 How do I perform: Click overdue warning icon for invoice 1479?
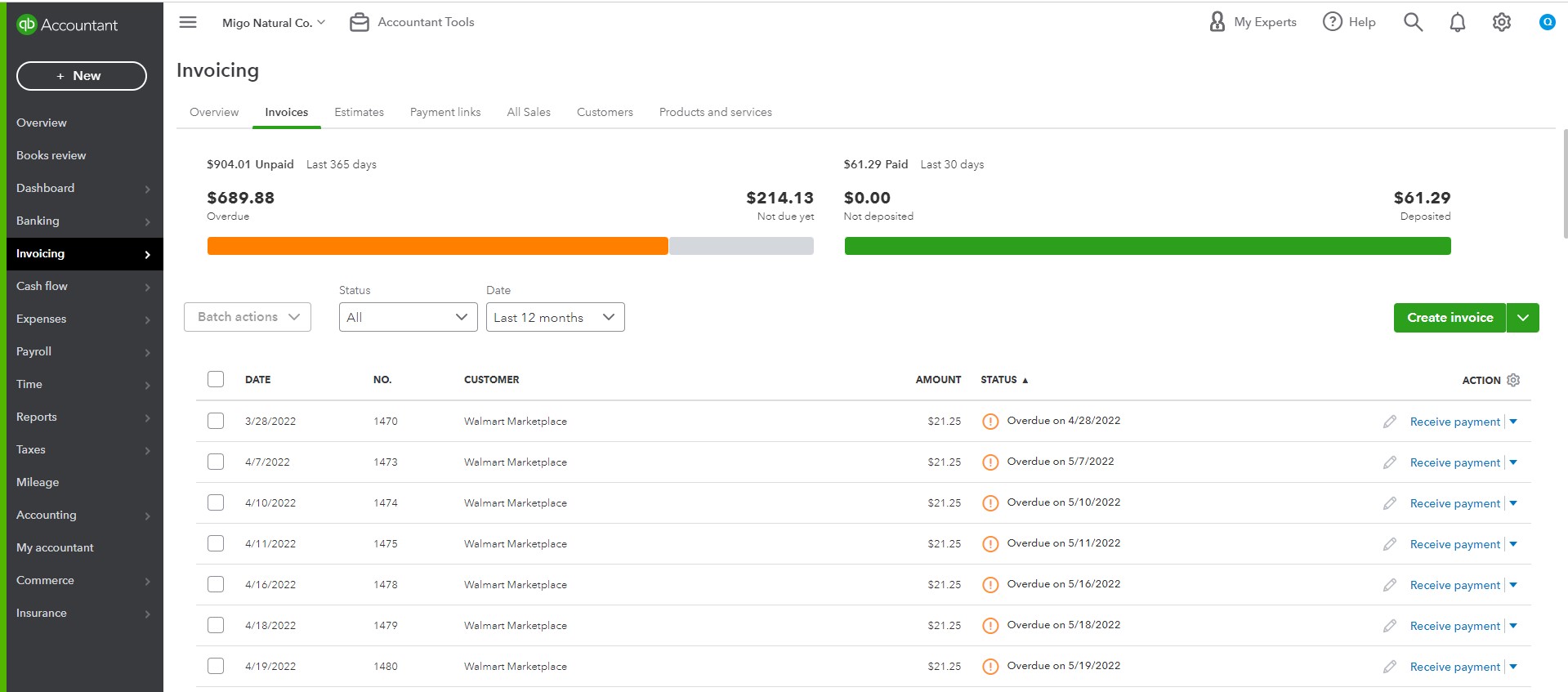[989, 626]
